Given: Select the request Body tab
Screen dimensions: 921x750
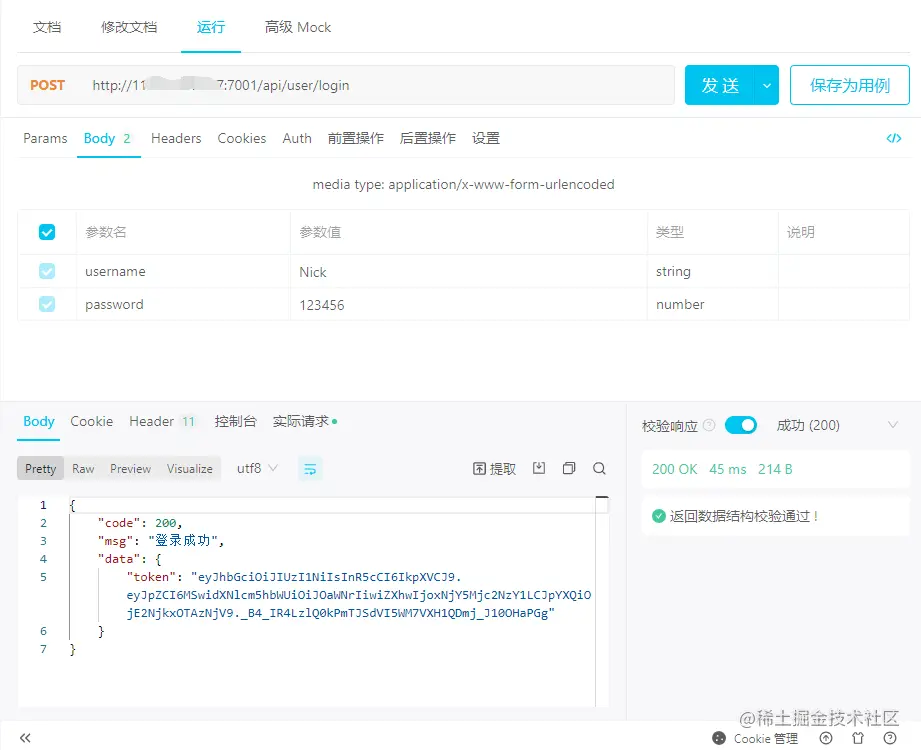Looking at the screenshot, I should pos(108,139).
